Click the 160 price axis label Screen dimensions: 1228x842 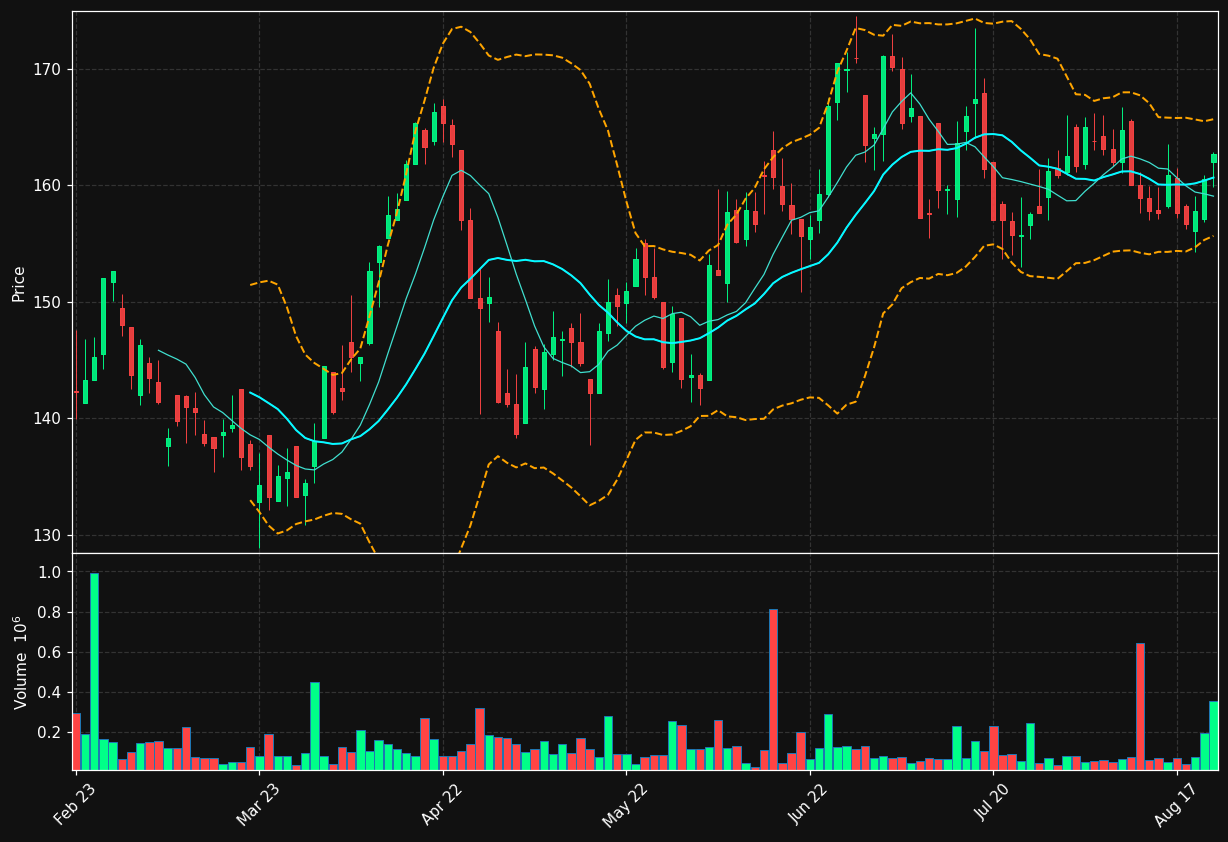48,186
